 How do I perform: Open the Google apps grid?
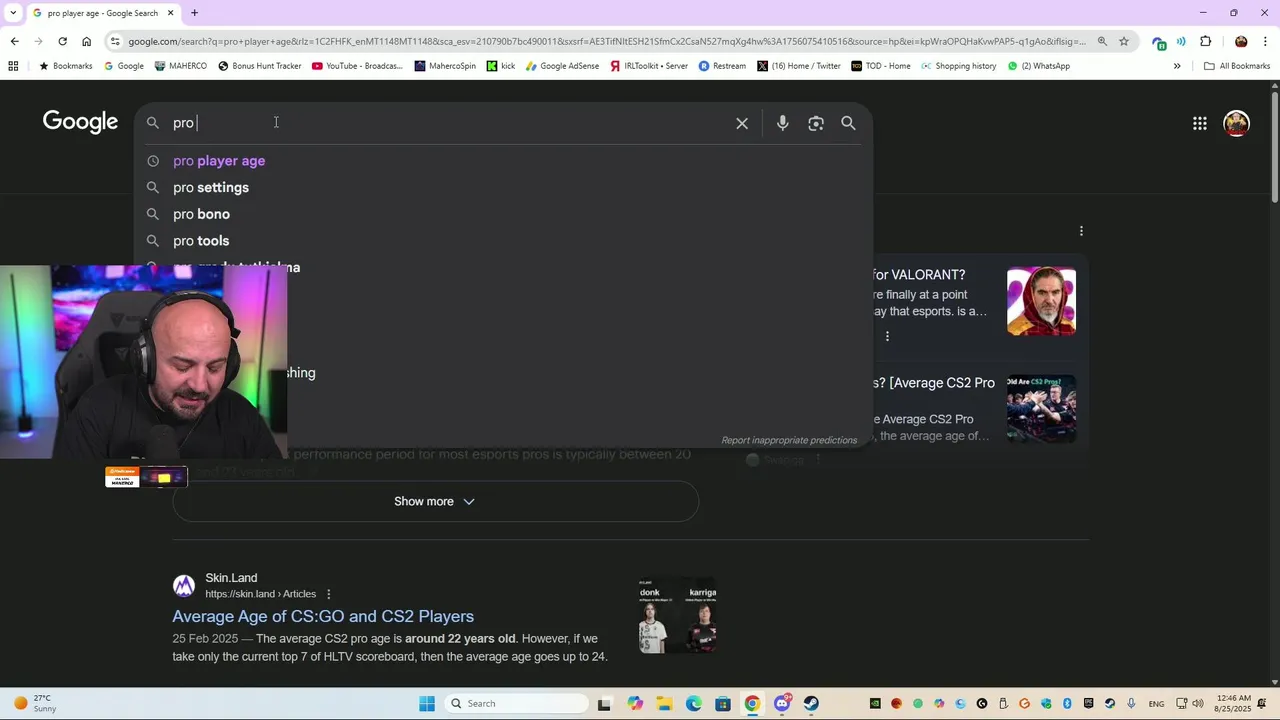click(x=1200, y=123)
